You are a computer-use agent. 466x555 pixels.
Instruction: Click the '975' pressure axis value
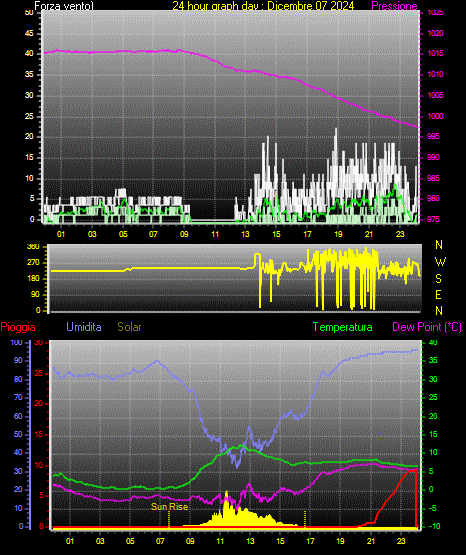tap(433, 219)
